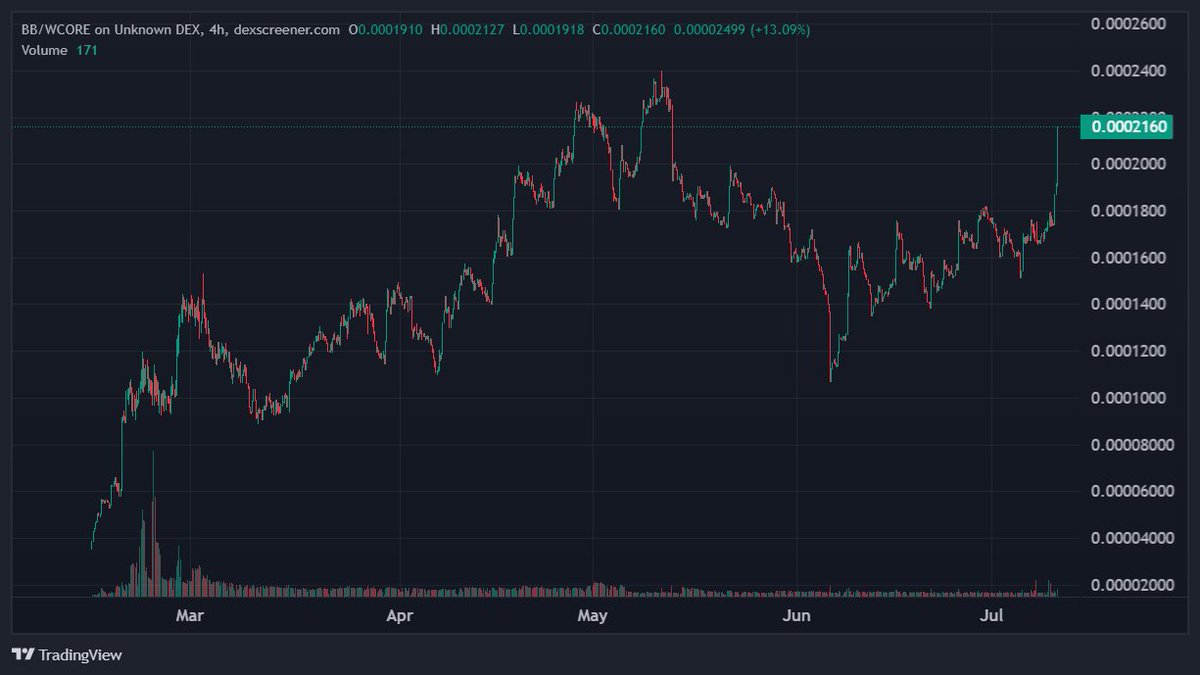1200x675 pixels.
Task: Click the Mar label on time axis
Action: pyautogui.click(x=190, y=615)
